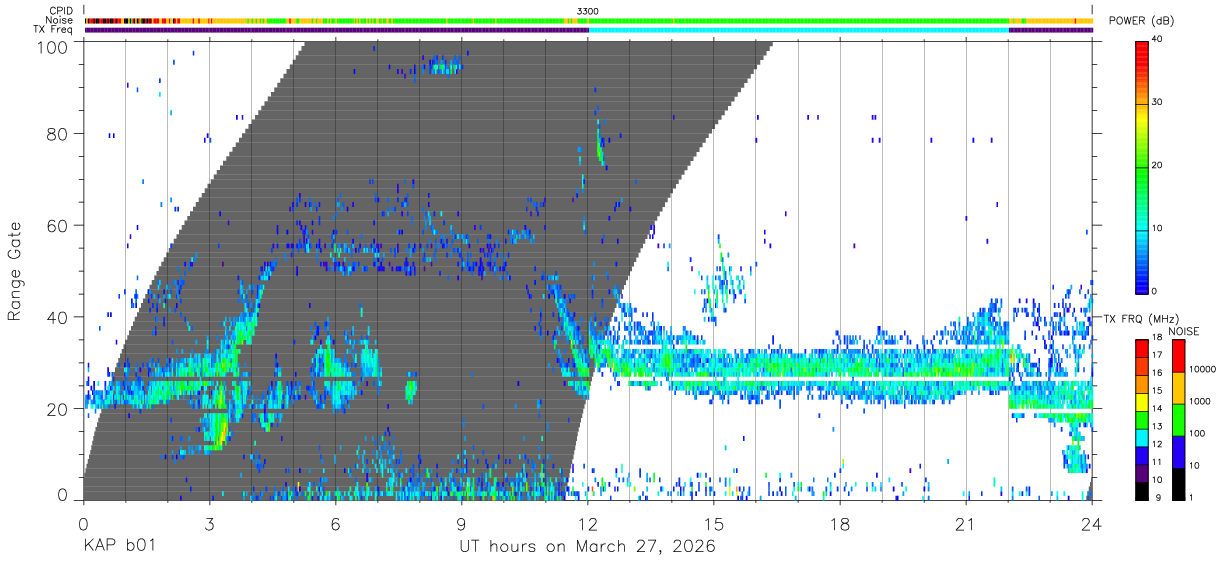Screen dimensions: 1228x567
Task: Click the 24 tick on the UT hours axis
Action: (1092, 523)
